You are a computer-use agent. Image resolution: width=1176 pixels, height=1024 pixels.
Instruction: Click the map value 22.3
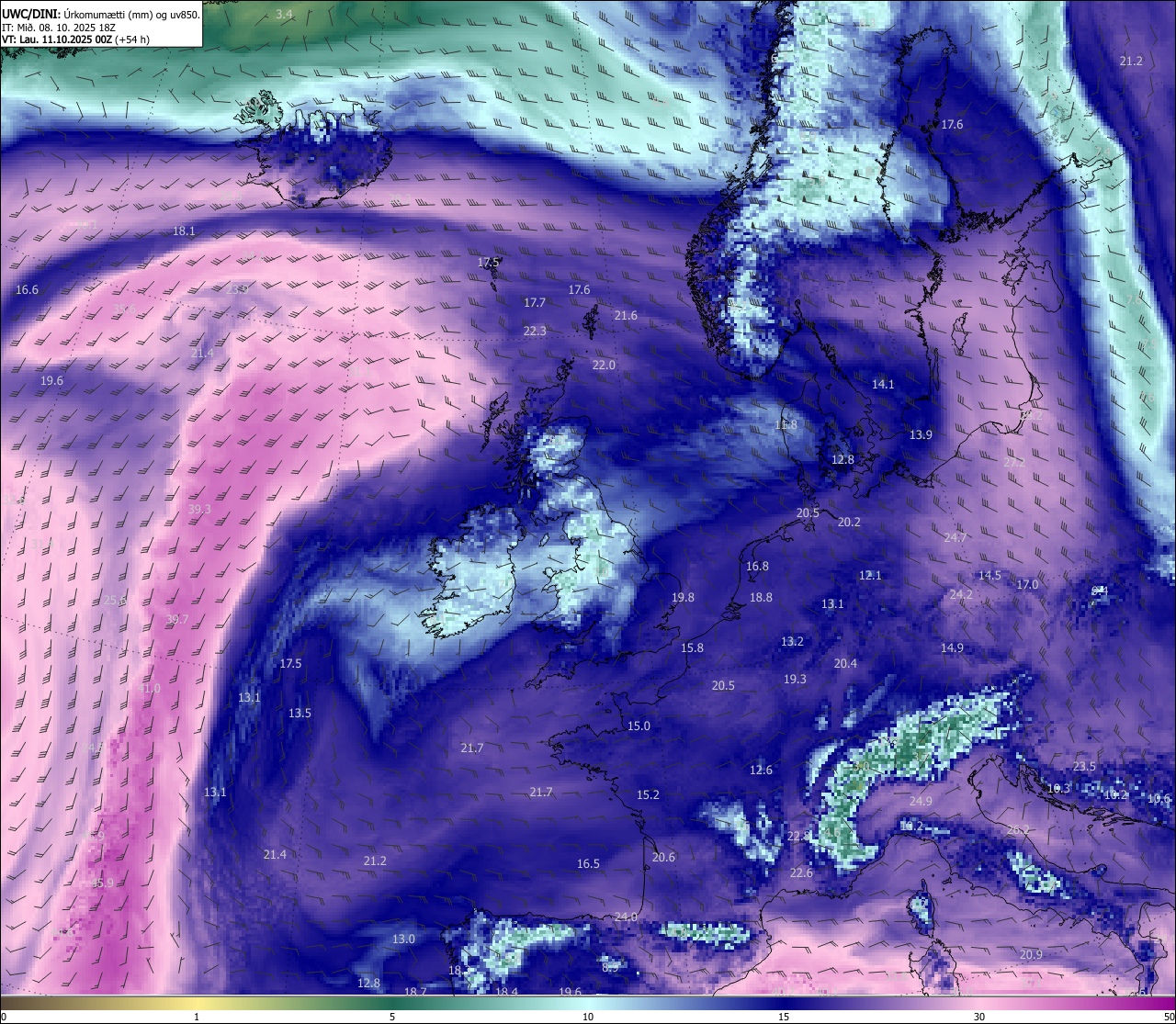(535, 332)
